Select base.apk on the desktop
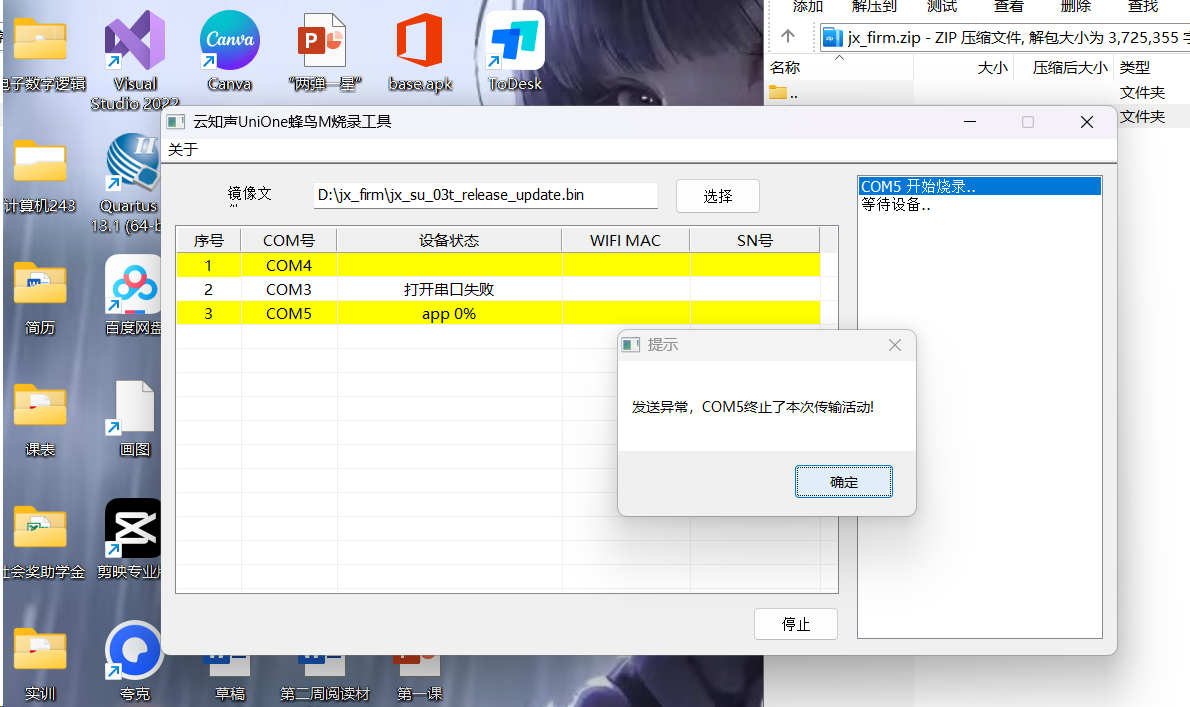The image size is (1190, 707). click(419, 45)
